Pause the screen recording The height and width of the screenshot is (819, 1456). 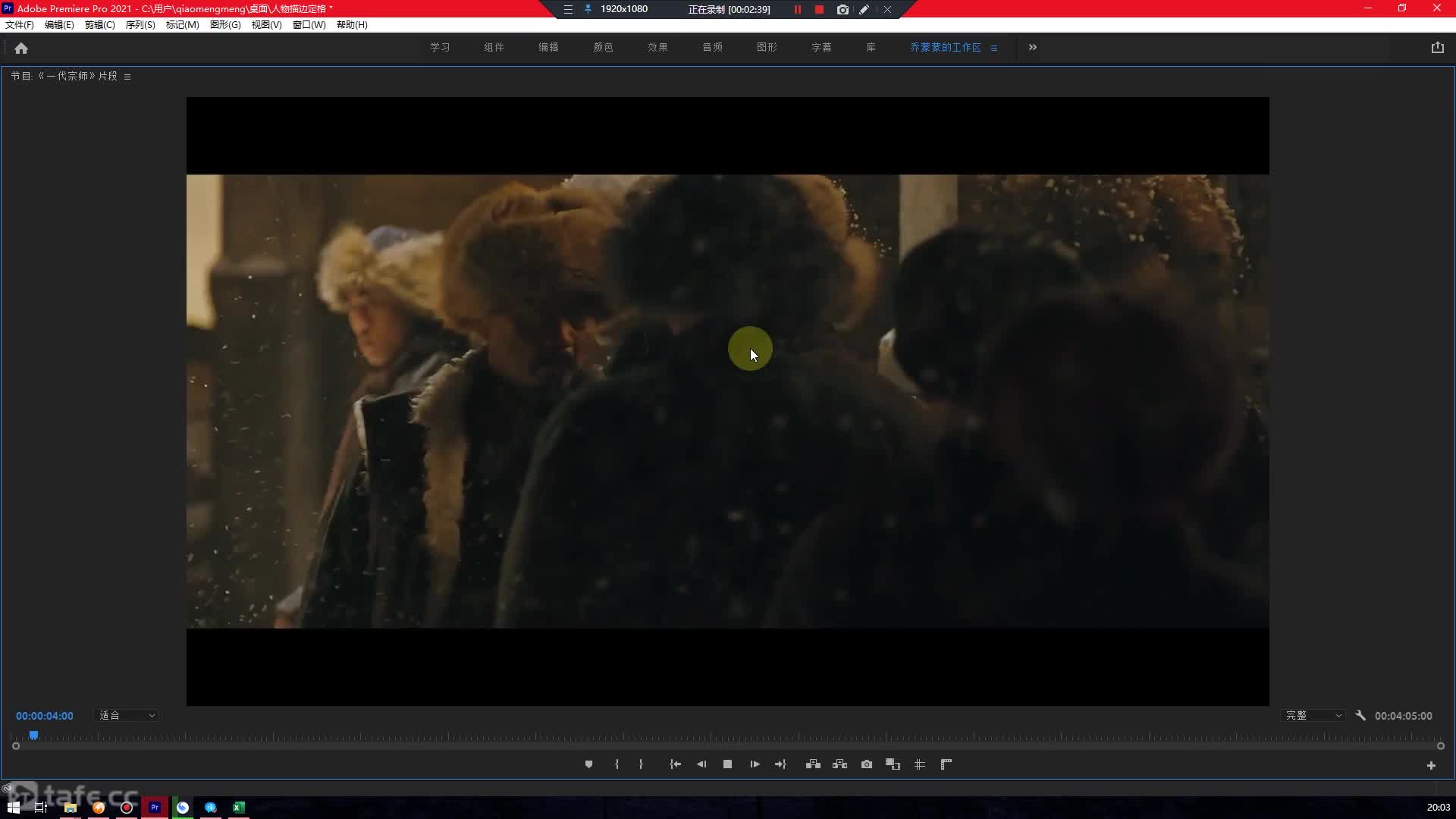[798, 9]
